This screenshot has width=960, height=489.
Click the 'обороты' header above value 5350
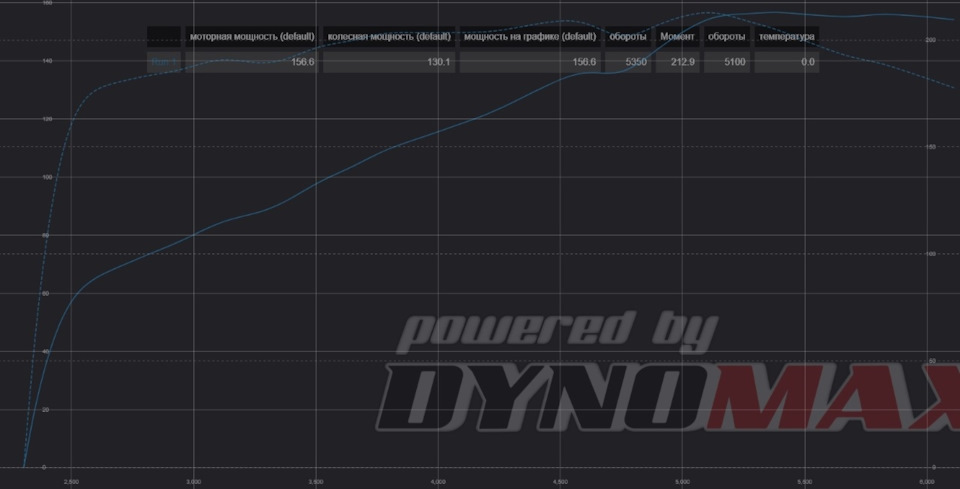click(628, 37)
